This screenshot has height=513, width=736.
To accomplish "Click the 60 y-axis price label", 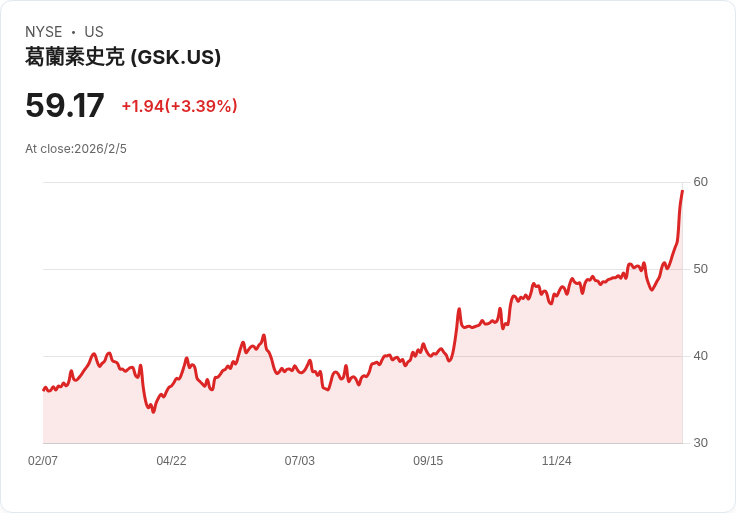I will [x=700, y=182].
